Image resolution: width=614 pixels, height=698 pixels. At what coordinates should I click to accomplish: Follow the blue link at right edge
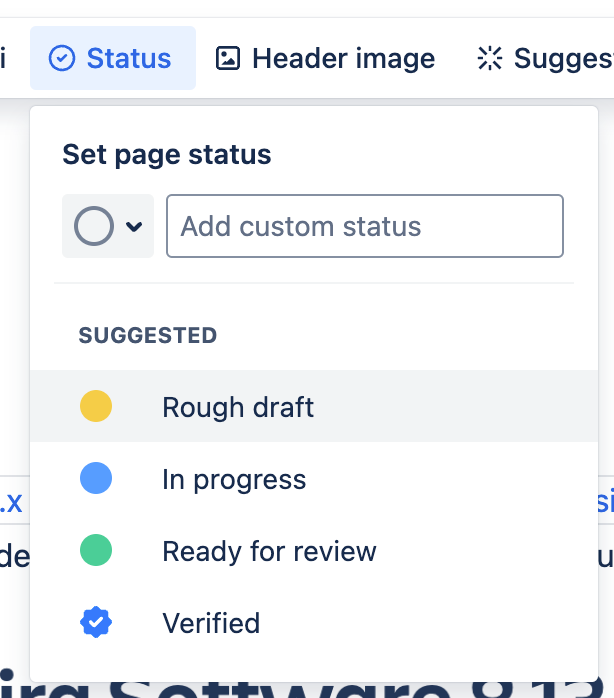coord(604,503)
